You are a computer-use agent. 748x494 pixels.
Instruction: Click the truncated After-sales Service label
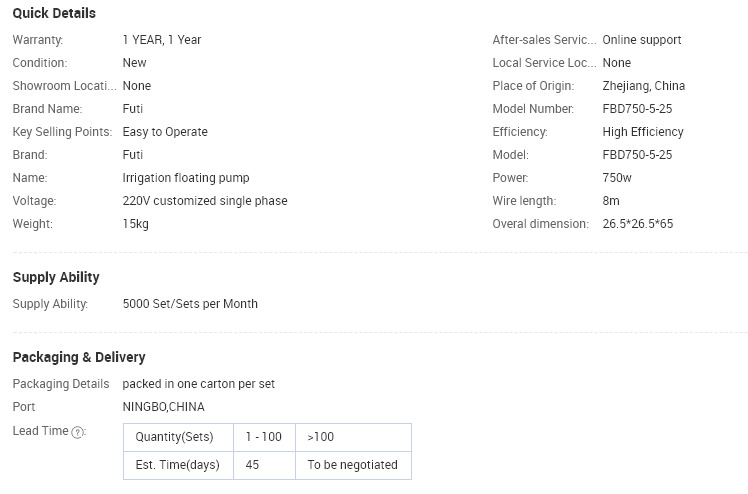point(544,40)
